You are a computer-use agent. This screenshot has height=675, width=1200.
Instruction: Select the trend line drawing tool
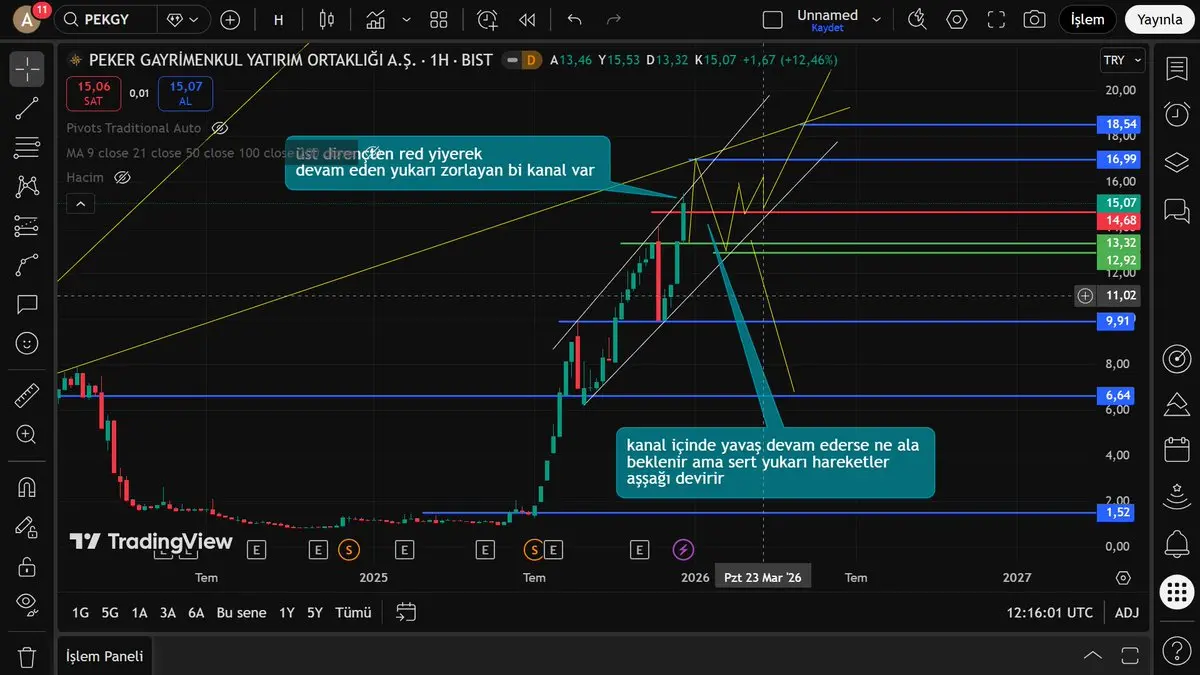(x=27, y=108)
